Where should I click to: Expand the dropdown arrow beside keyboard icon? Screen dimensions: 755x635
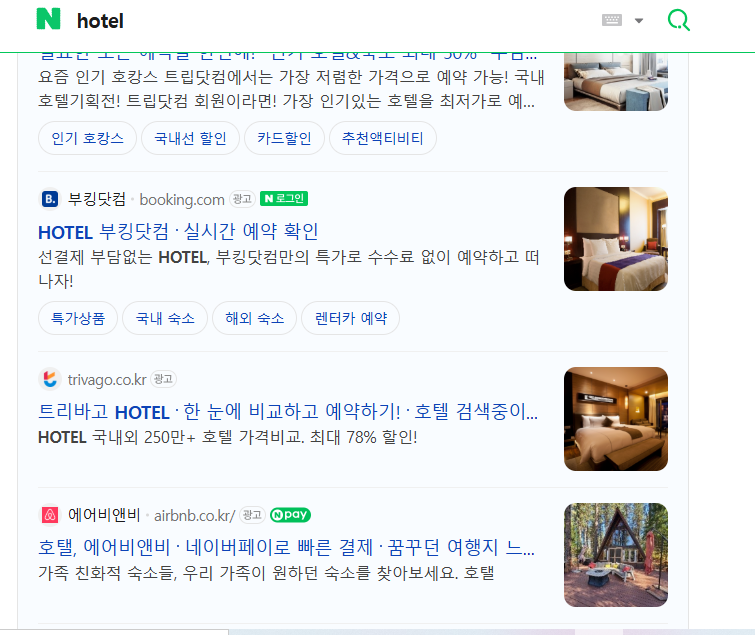[x=639, y=21]
